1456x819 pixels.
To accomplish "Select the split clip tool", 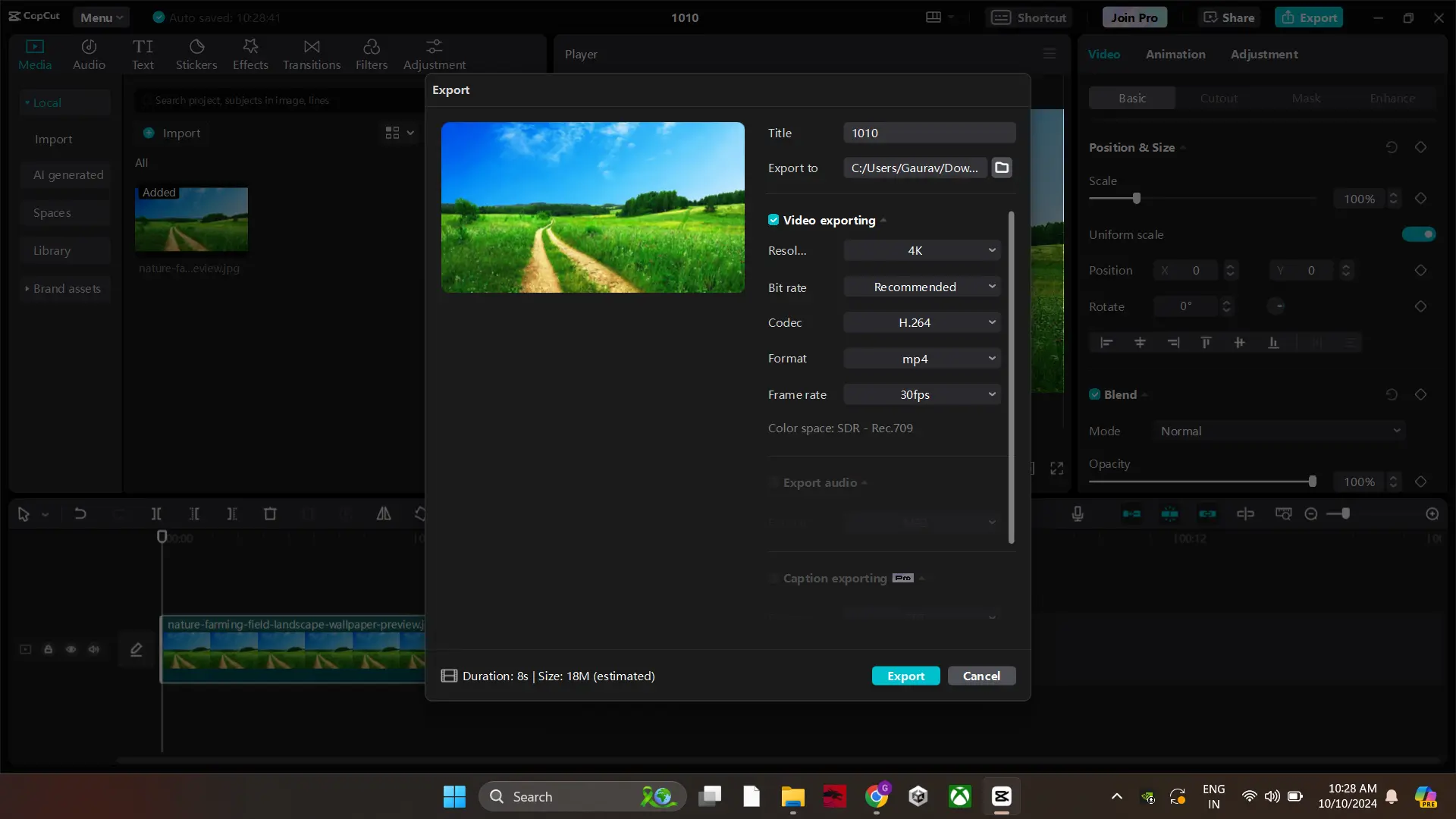I will pyautogui.click(x=156, y=513).
